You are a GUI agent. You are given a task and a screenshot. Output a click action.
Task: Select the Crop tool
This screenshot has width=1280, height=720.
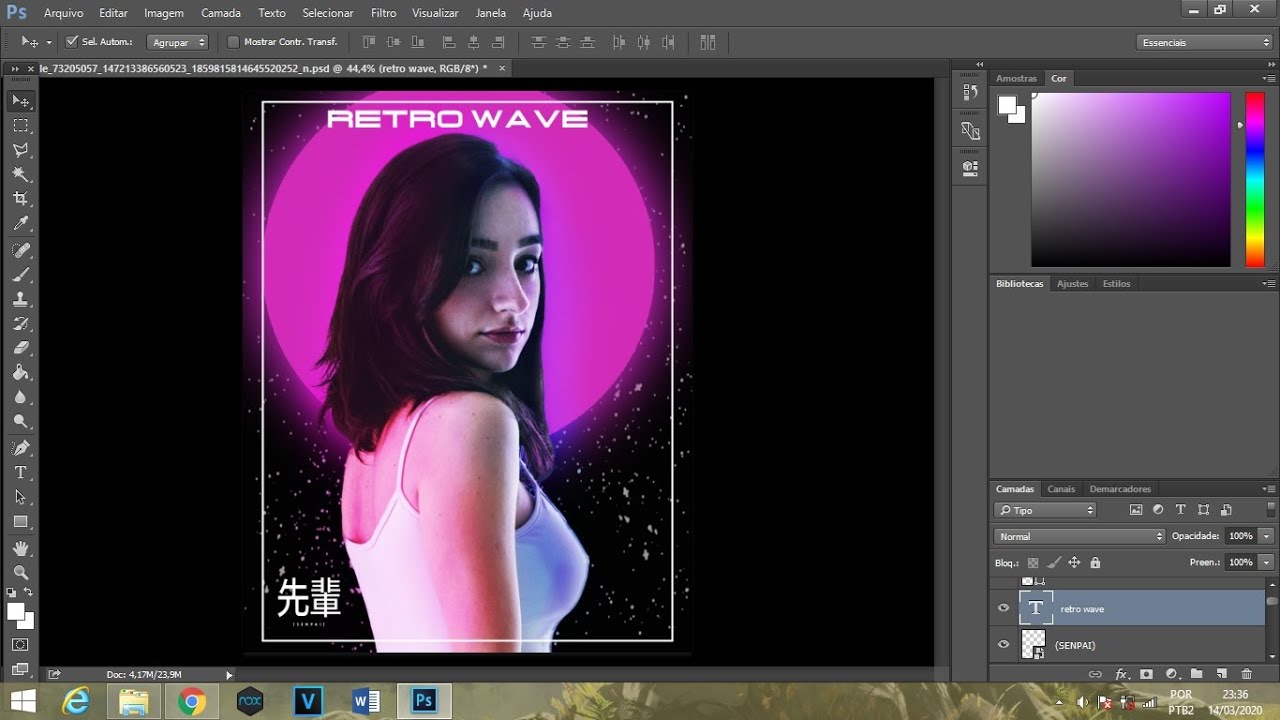pyautogui.click(x=20, y=199)
